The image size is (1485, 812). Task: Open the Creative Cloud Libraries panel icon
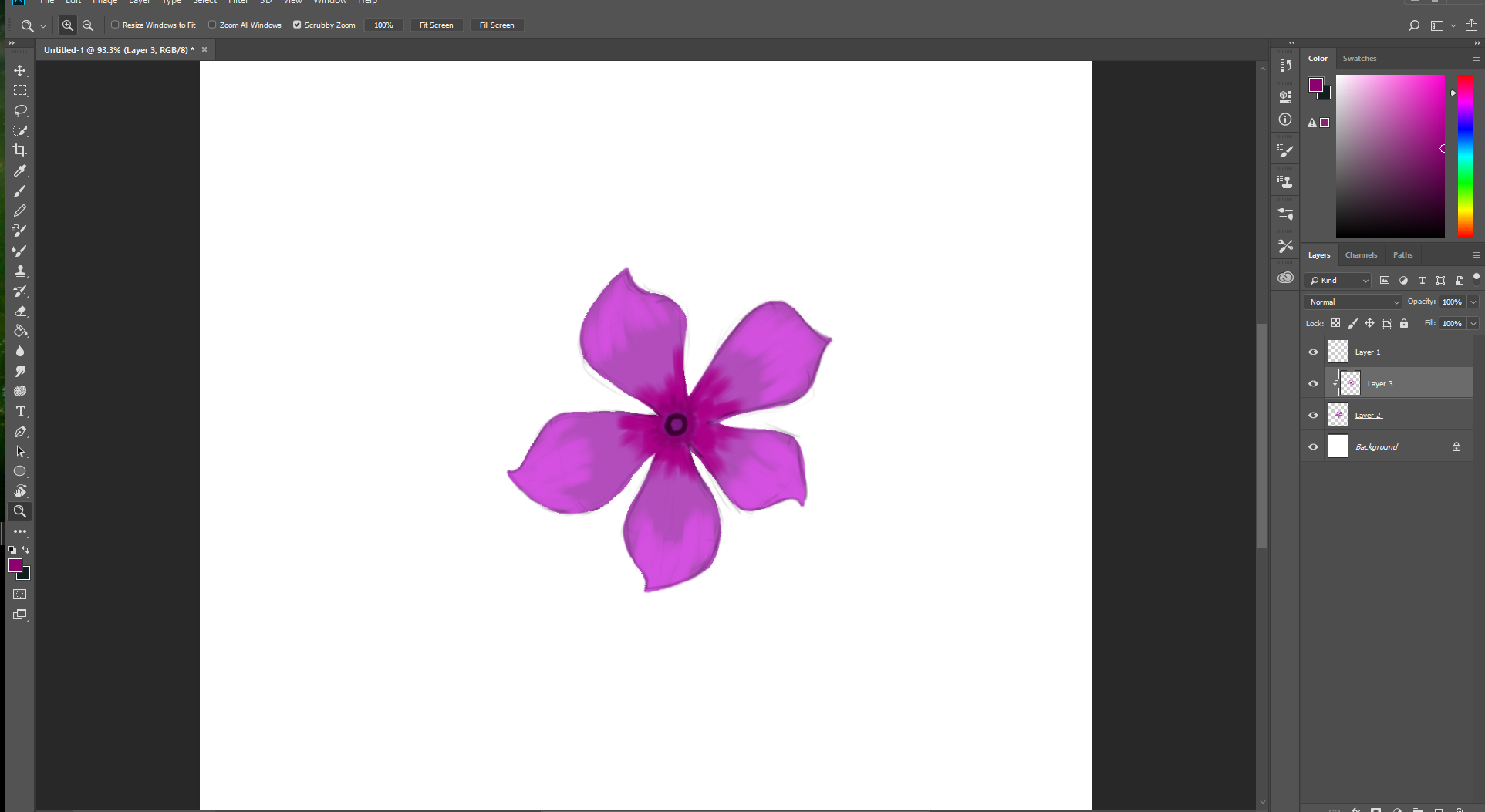coord(1285,278)
